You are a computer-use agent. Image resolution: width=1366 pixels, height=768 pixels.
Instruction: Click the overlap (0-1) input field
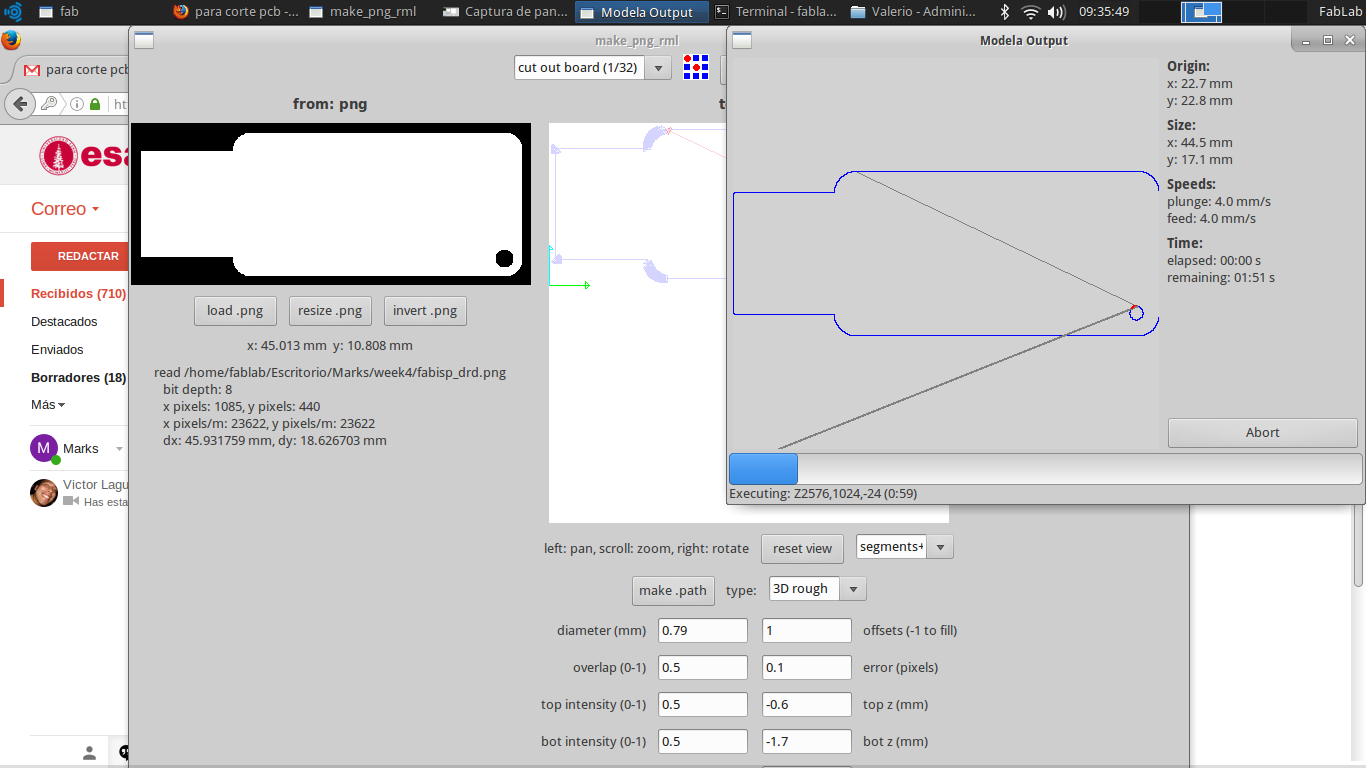[x=703, y=668]
